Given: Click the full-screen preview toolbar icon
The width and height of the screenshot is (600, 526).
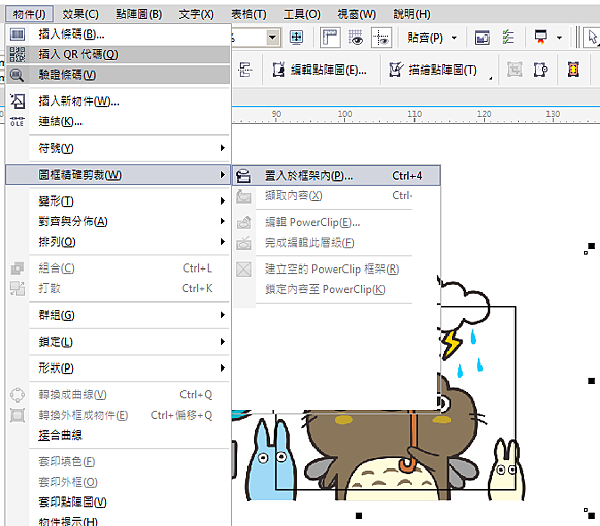Looking at the screenshot, I should [x=297, y=37].
